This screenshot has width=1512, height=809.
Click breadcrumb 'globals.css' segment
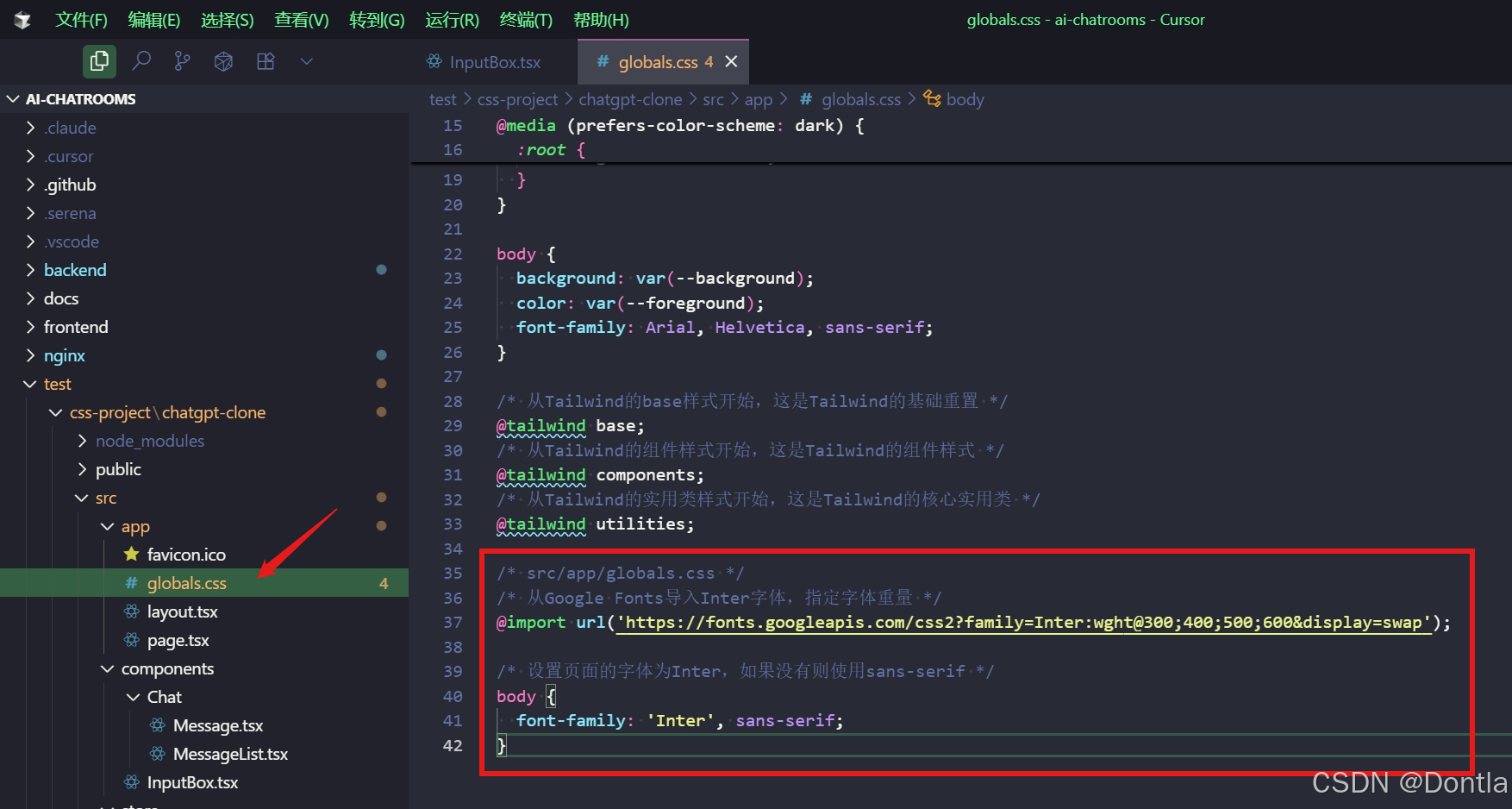click(860, 99)
